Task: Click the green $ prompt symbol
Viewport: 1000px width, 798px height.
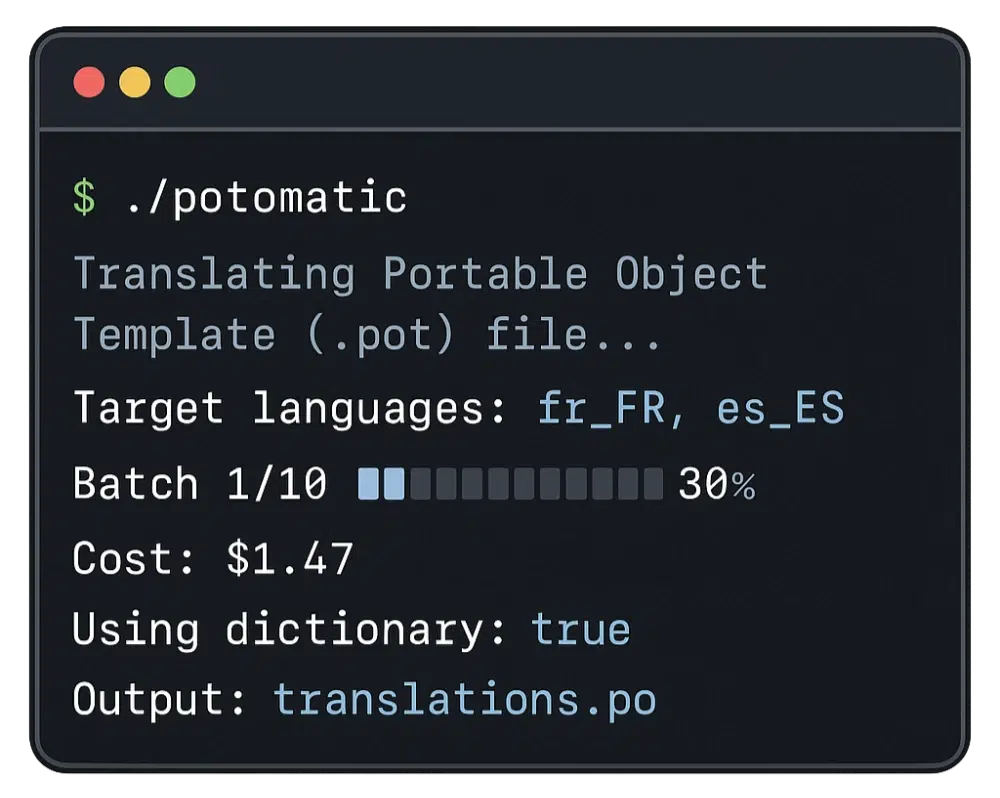Action: click(85, 198)
